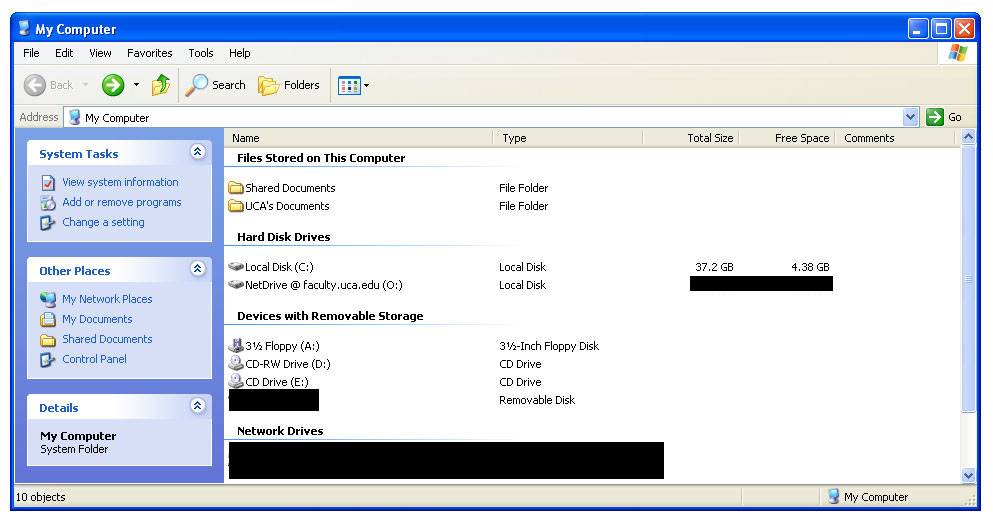Open the Forward history dropdown arrow
This screenshot has width=993, height=528.
pyautogui.click(x=136, y=85)
